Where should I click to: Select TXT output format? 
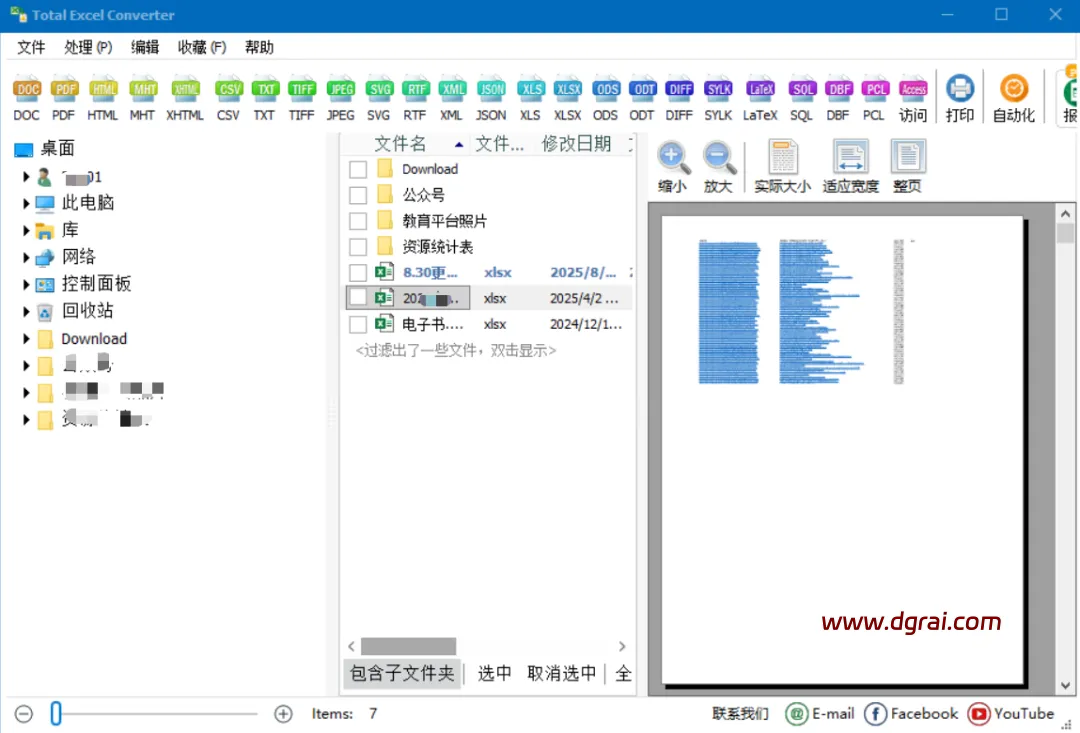pyautogui.click(x=264, y=98)
